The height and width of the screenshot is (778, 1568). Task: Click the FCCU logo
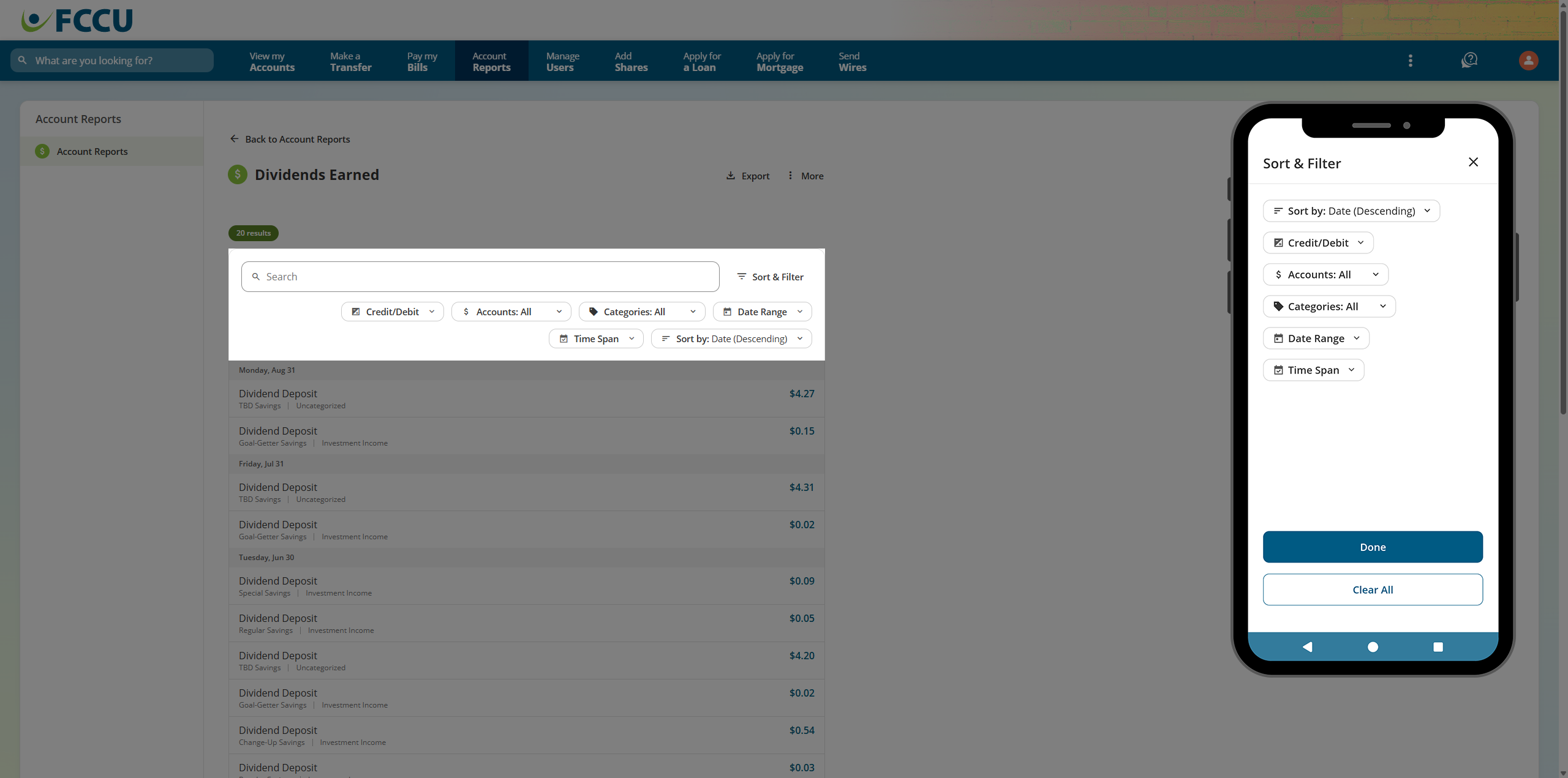[77, 20]
